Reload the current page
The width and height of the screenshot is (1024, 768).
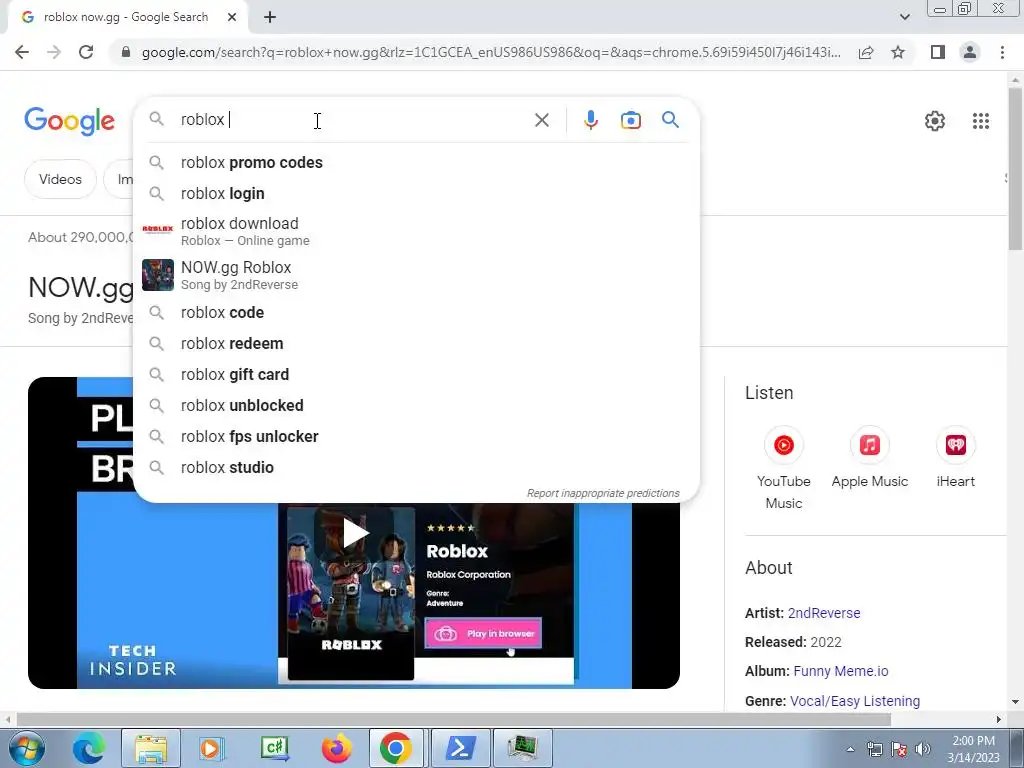86,52
